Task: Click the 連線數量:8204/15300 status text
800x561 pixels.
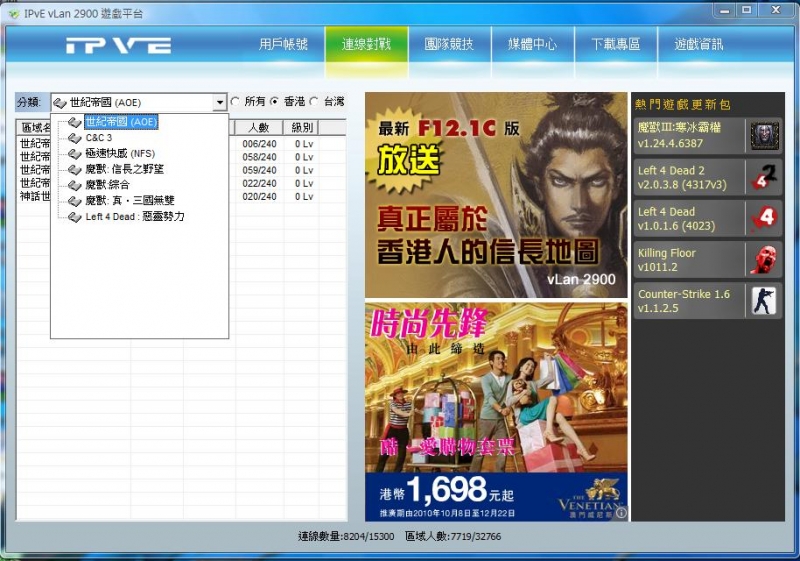Action: pos(346,537)
